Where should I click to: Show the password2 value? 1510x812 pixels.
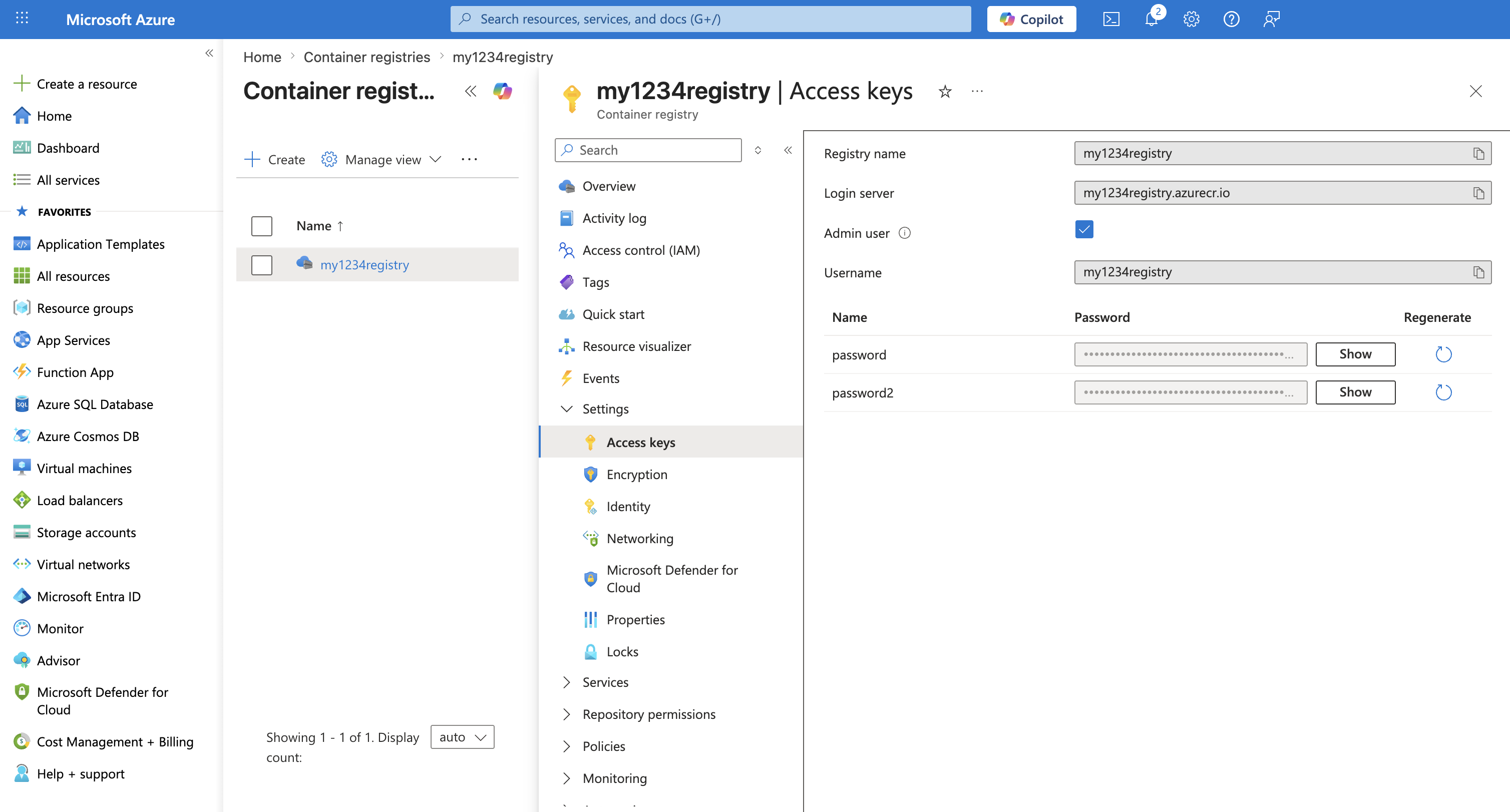pos(1355,392)
